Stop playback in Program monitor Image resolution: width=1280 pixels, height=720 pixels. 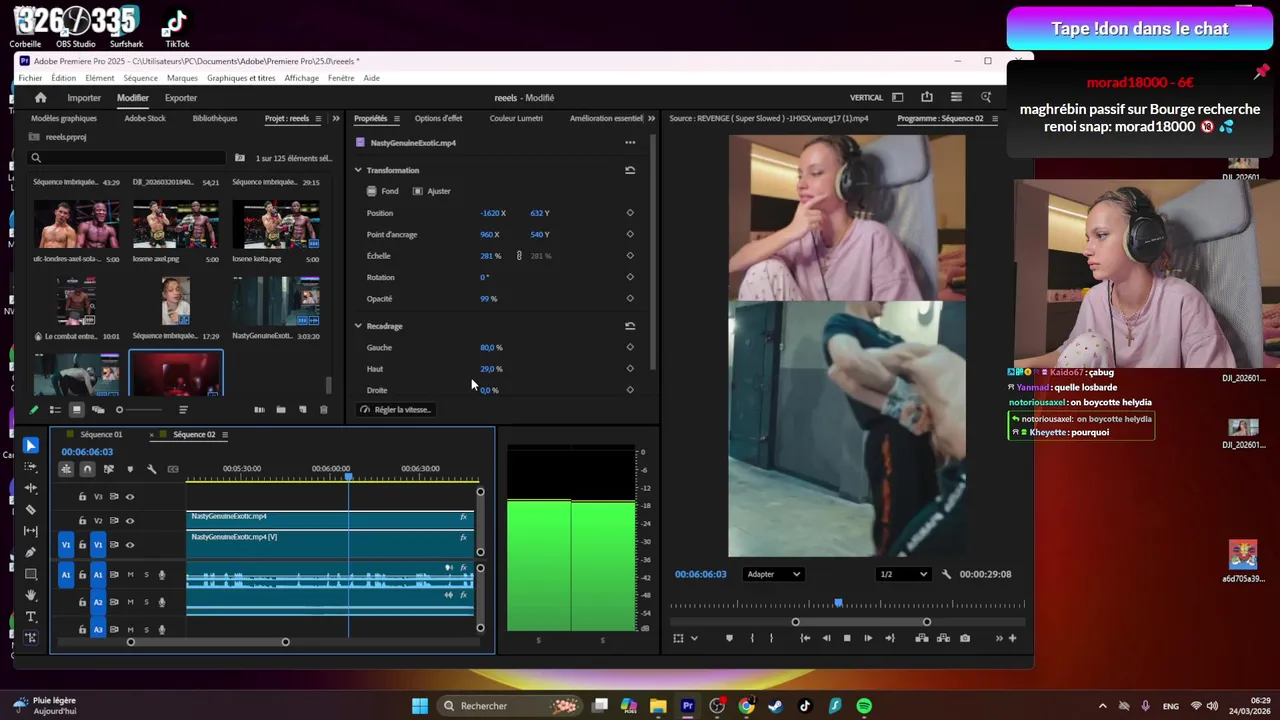click(x=847, y=638)
